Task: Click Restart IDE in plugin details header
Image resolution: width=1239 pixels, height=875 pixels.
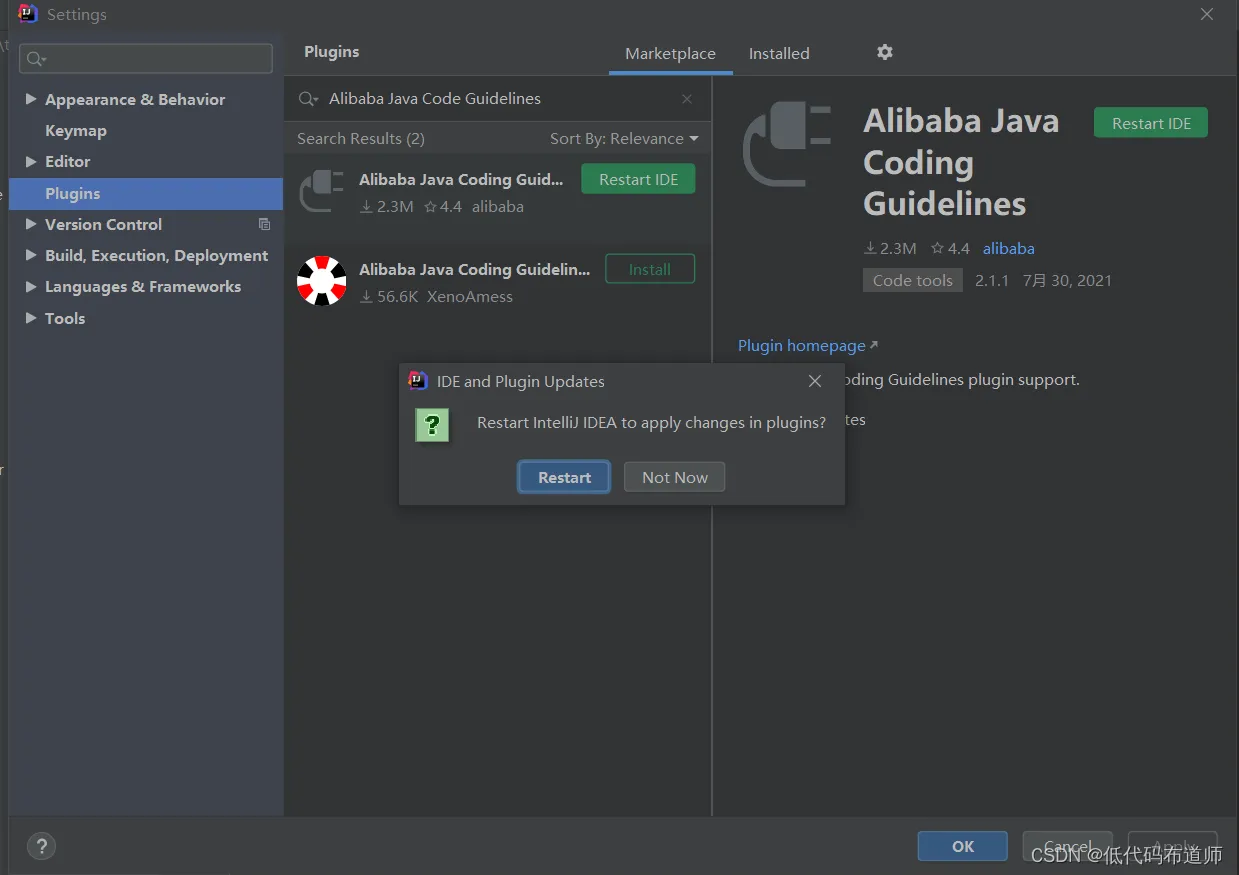Action: click(x=1151, y=123)
